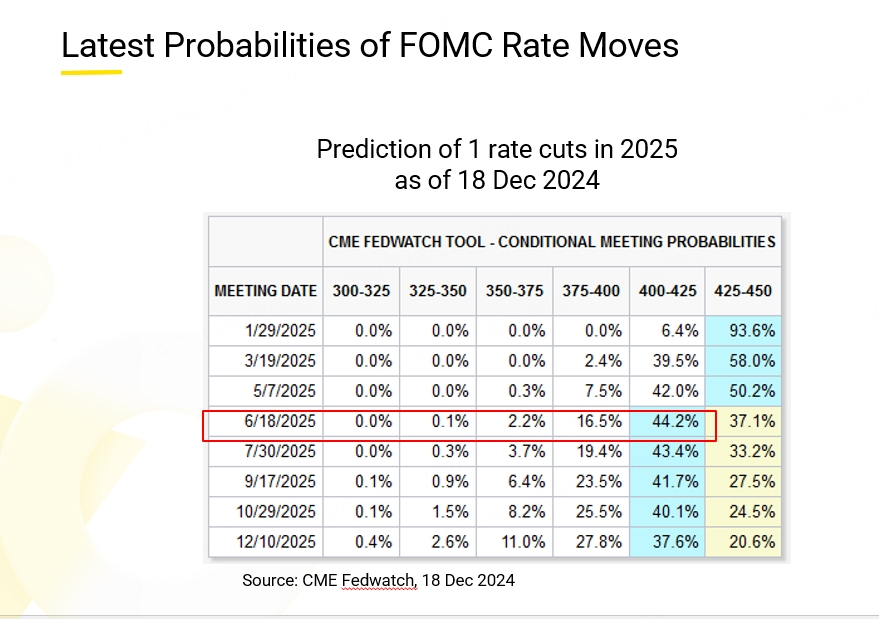This screenshot has height=619, width=879.
Task: Click the 93.6% cell for 1/29/2025
Action: coord(743,331)
